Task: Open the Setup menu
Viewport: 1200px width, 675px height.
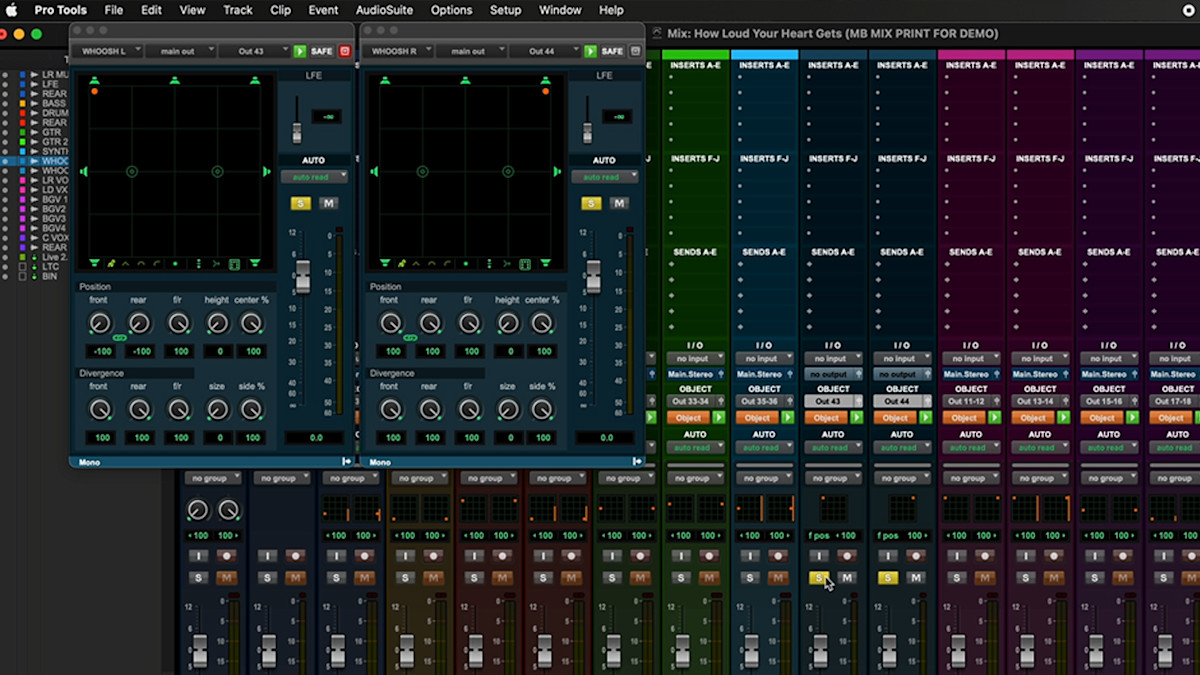Action: [505, 10]
